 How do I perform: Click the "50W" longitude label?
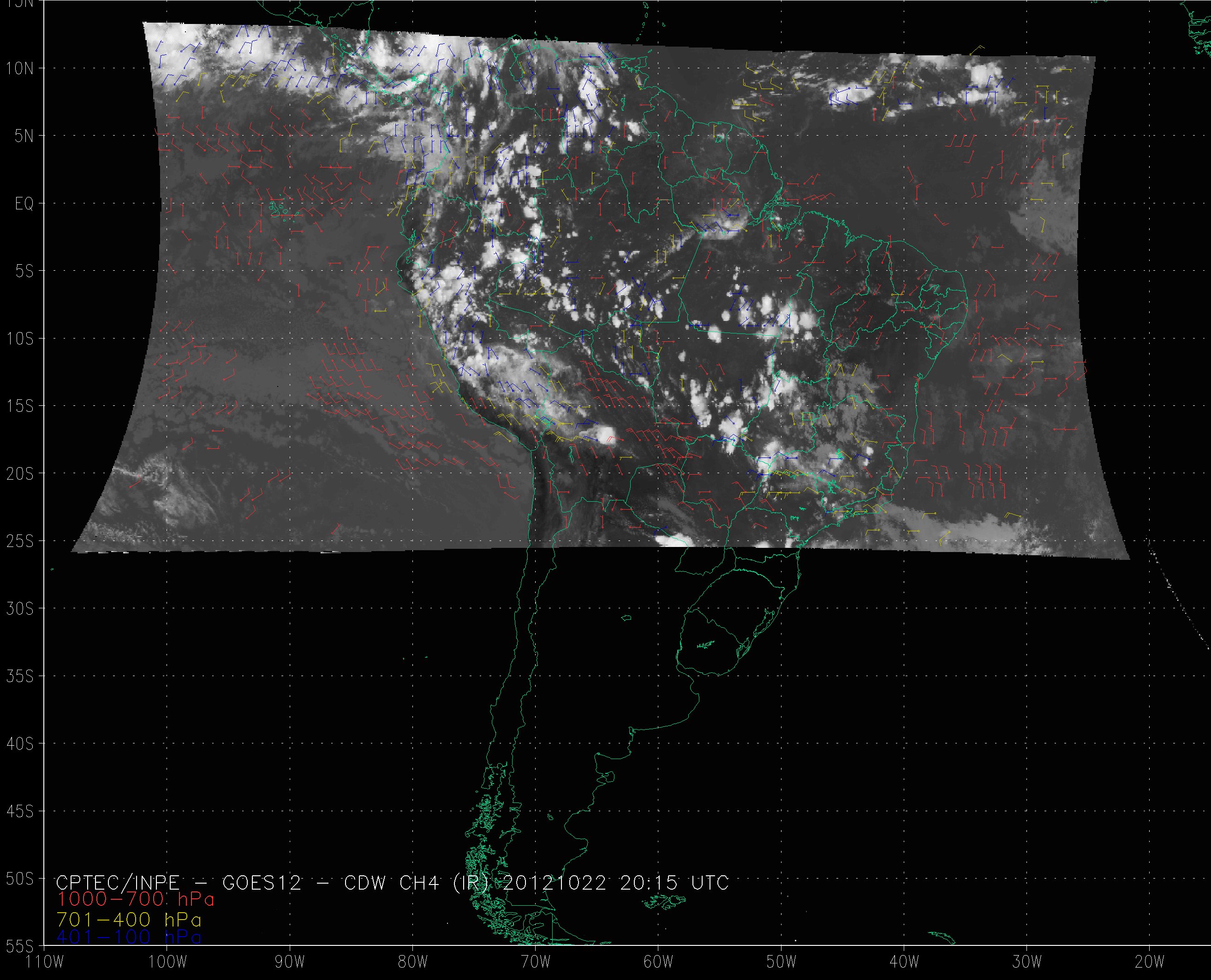click(781, 962)
